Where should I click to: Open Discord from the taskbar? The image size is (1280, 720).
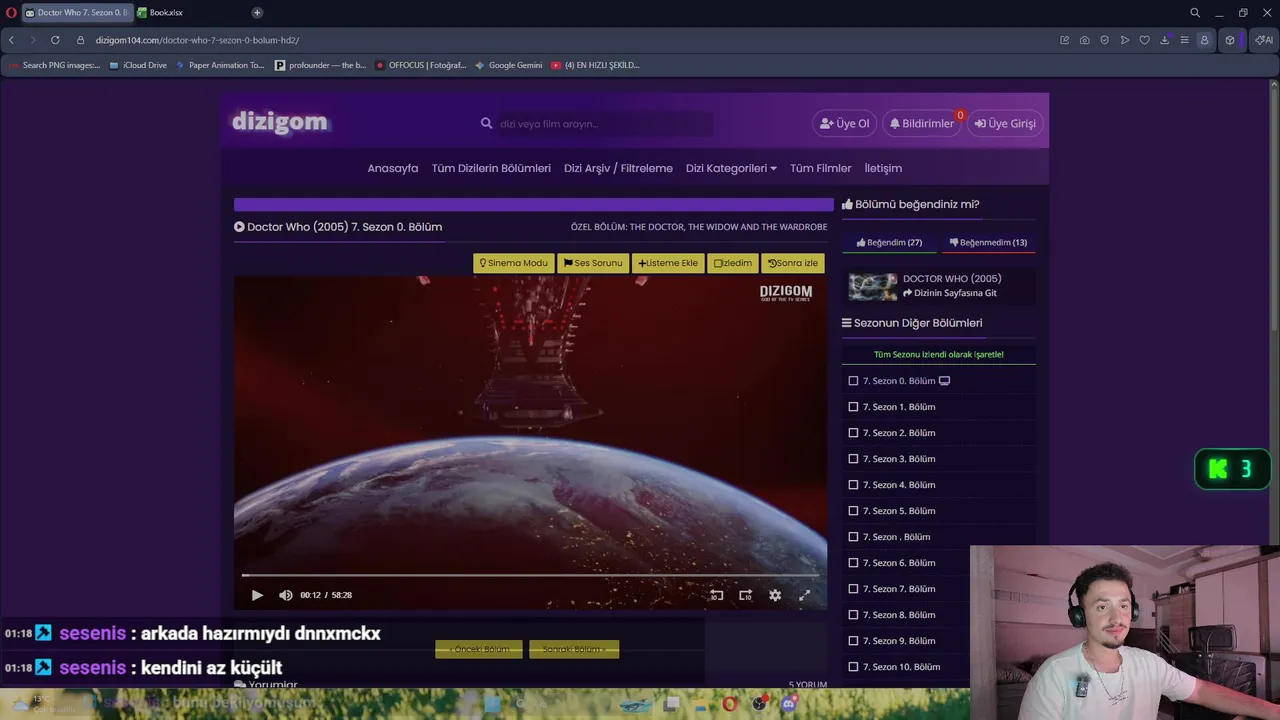[x=789, y=704]
